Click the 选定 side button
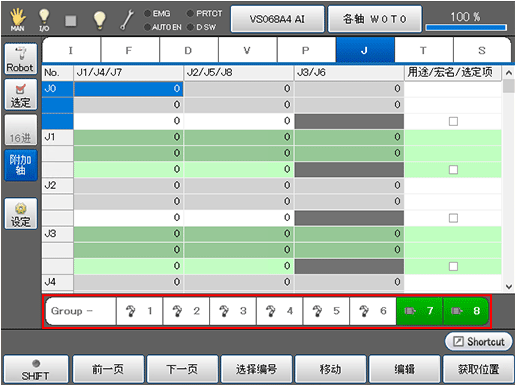Image resolution: width=515 pixels, height=385 pixels. click(21, 95)
